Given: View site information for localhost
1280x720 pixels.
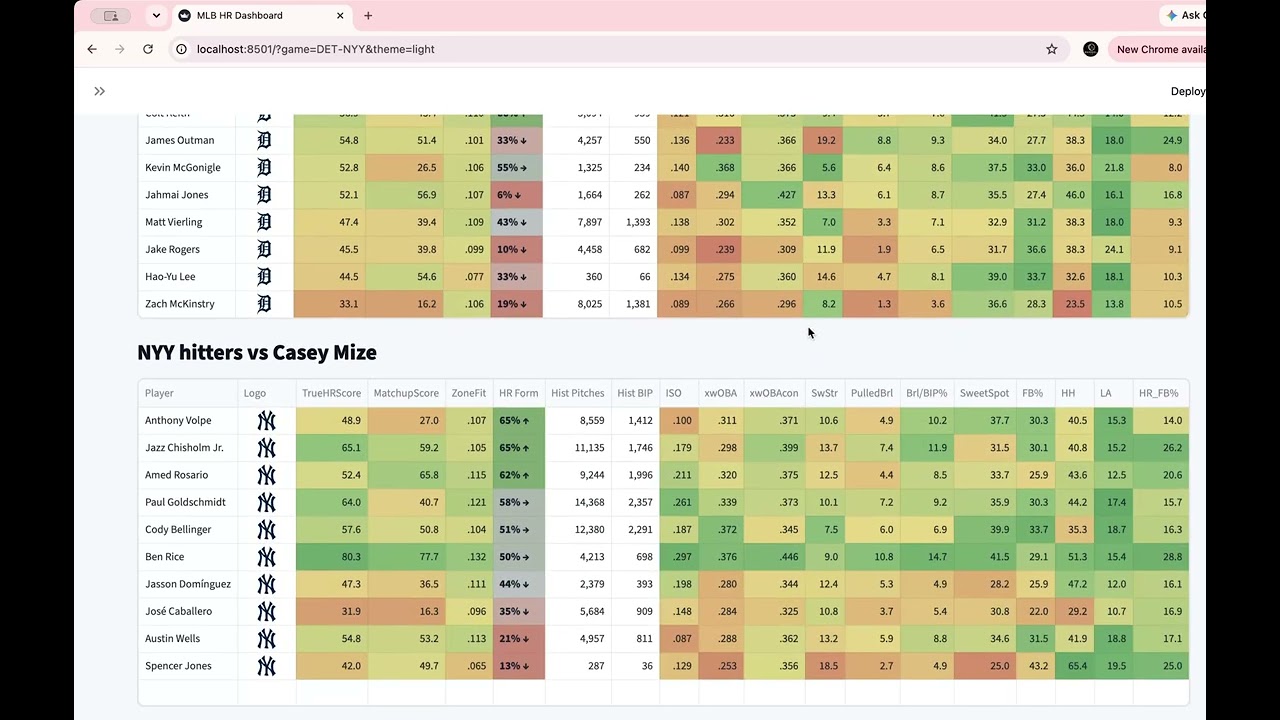Looking at the screenshot, I should pyautogui.click(x=181, y=49).
